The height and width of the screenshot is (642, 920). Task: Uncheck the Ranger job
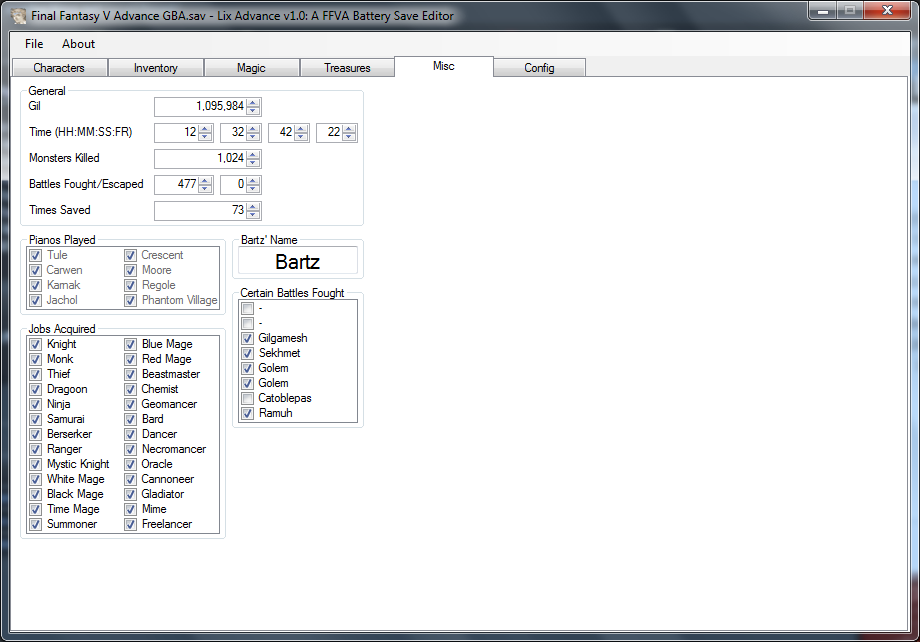36,450
